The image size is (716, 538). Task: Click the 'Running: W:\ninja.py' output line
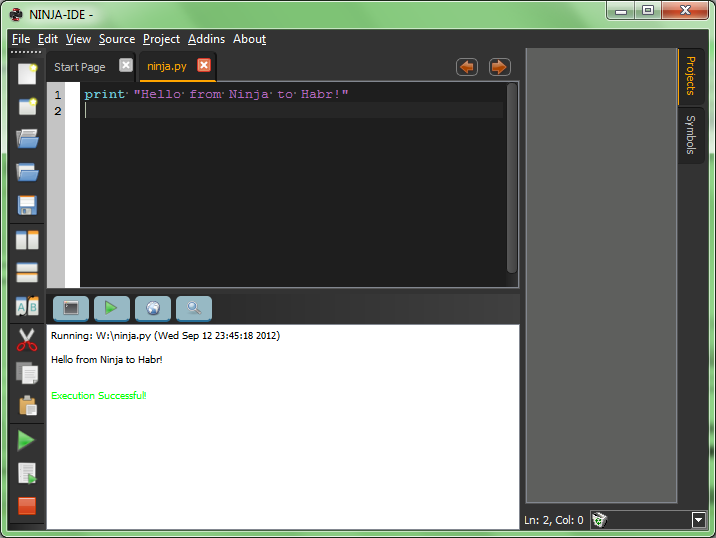click(x=165, y=336)
